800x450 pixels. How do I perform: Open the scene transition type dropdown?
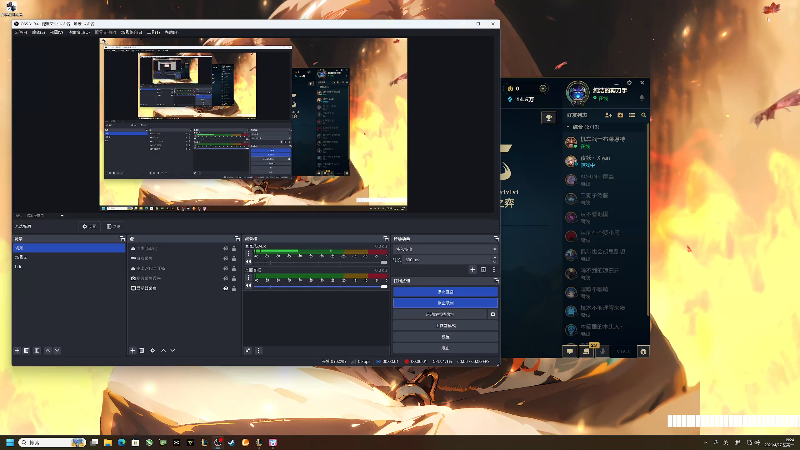[445, 249]
